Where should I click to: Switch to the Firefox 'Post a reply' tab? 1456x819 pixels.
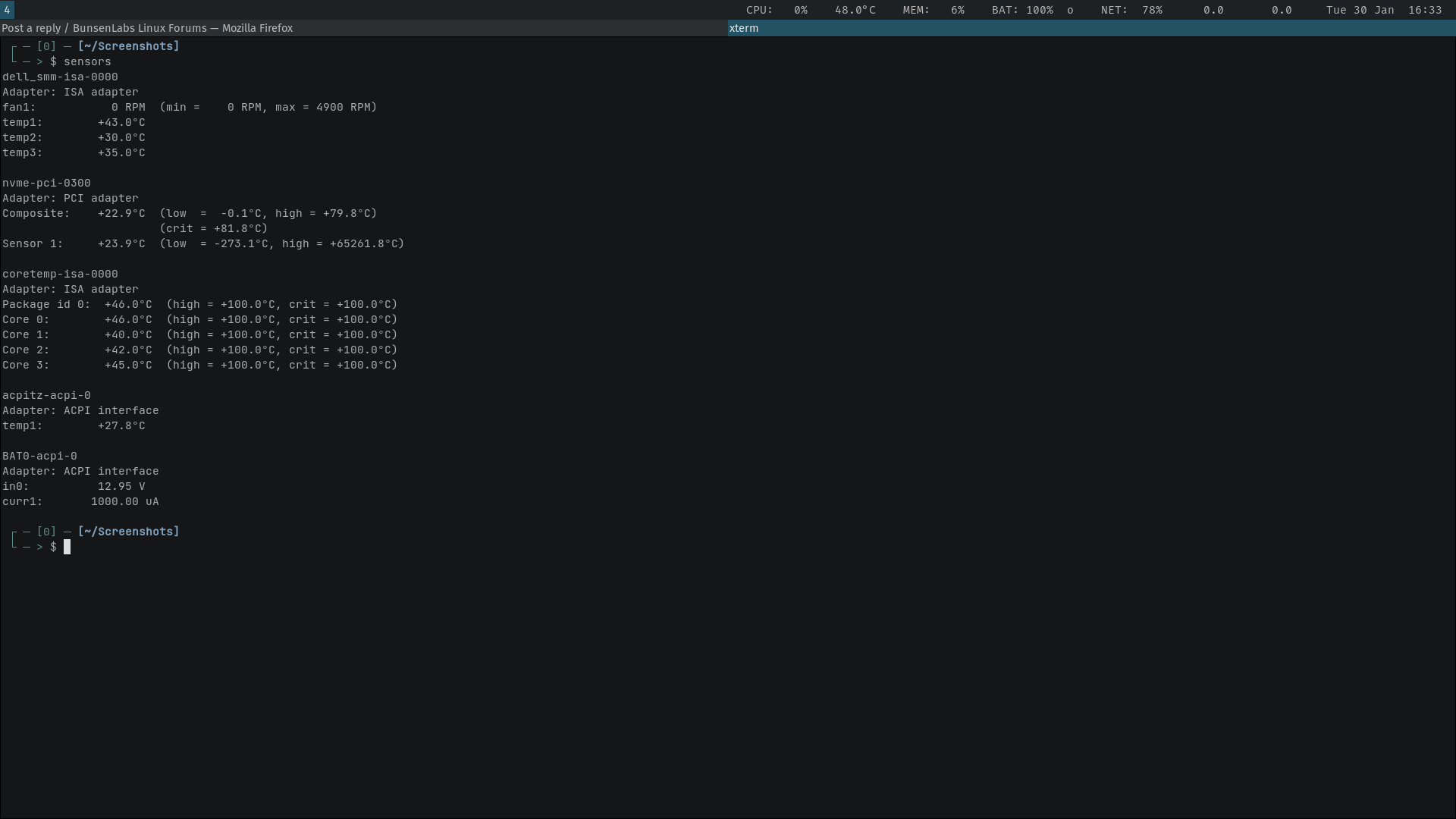point(147,28)
